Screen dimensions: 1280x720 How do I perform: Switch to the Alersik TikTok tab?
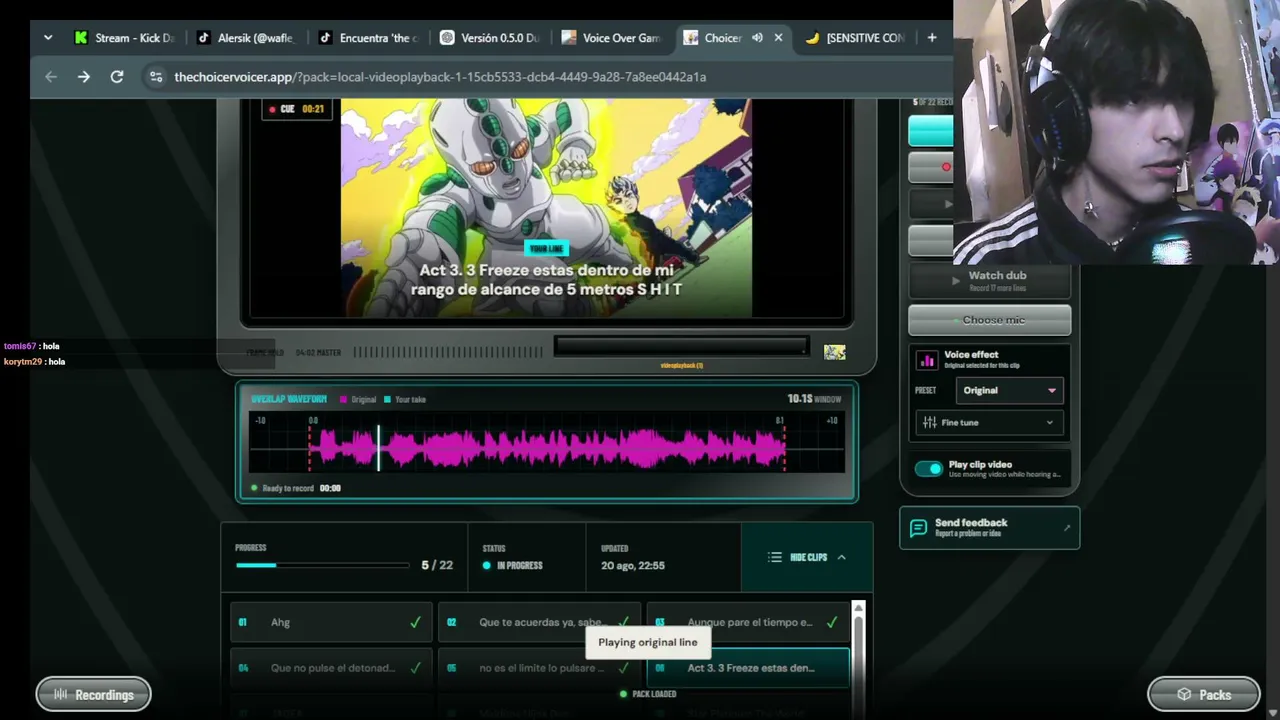tap(246, 38)
